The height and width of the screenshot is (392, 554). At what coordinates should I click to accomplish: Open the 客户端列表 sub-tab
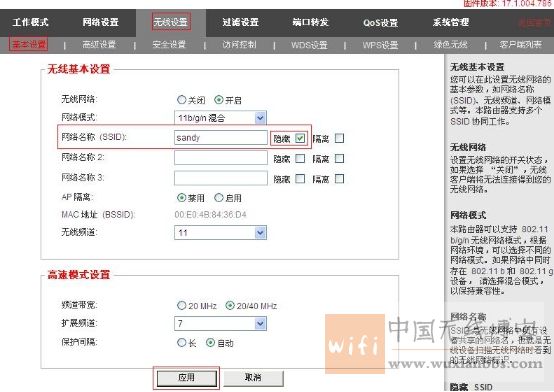click(x=520, y=45)
